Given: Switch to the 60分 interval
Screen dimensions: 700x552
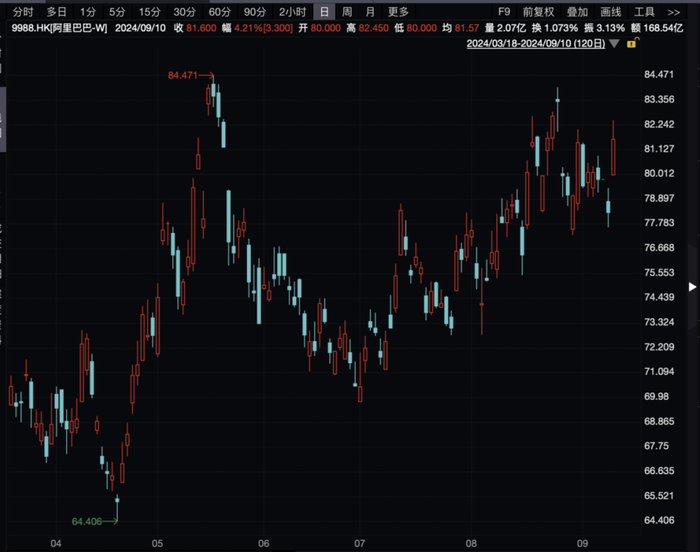Looking at the screenshot, I should 220,12.
